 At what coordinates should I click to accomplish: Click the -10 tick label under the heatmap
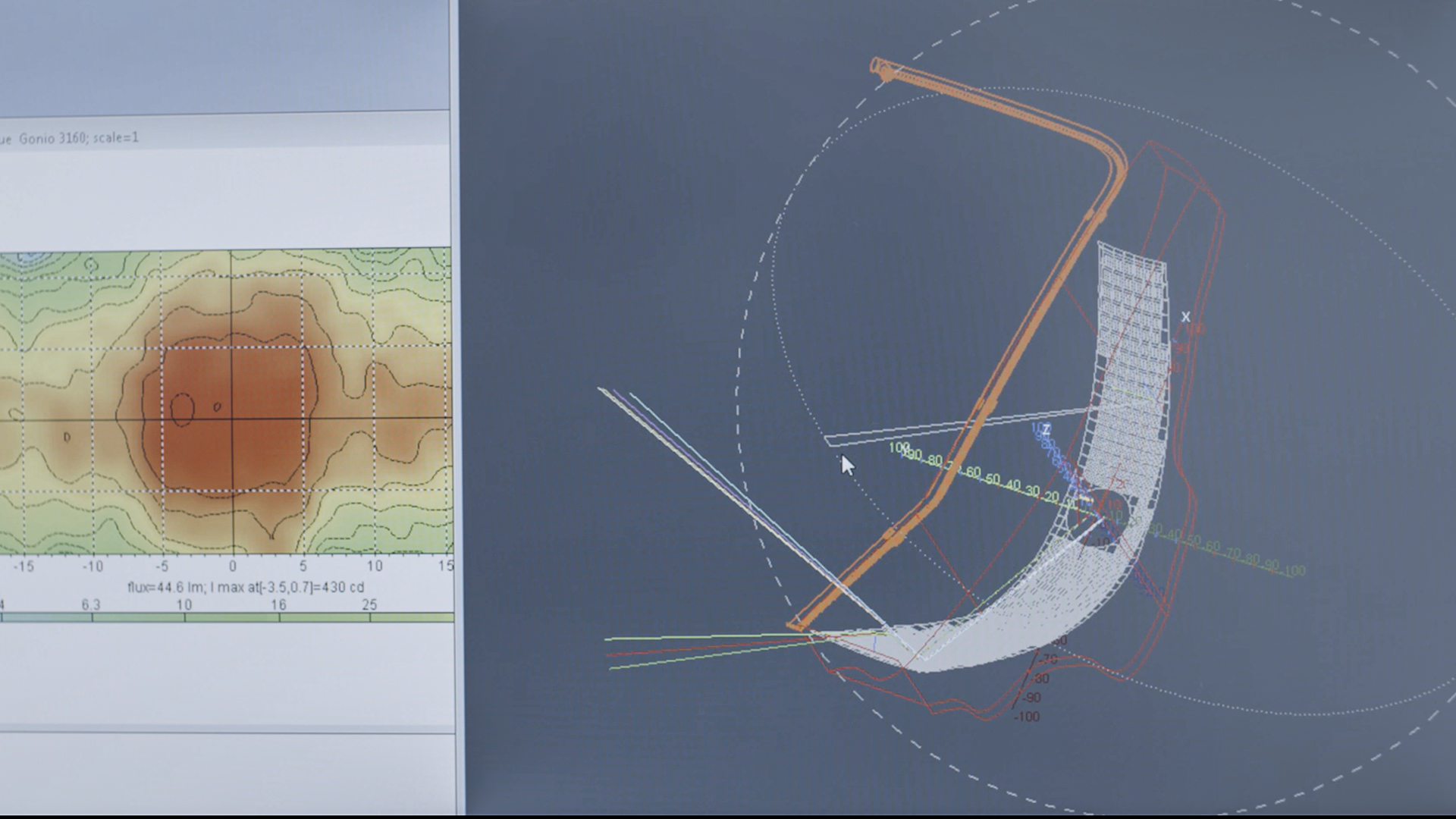click(93, 566)
